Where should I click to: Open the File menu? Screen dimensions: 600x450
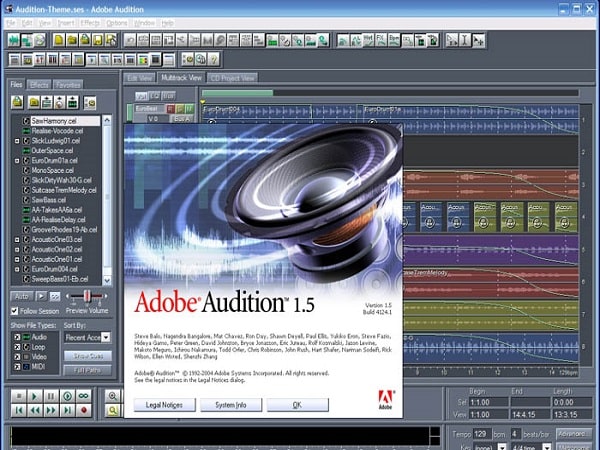click(11, 23)
